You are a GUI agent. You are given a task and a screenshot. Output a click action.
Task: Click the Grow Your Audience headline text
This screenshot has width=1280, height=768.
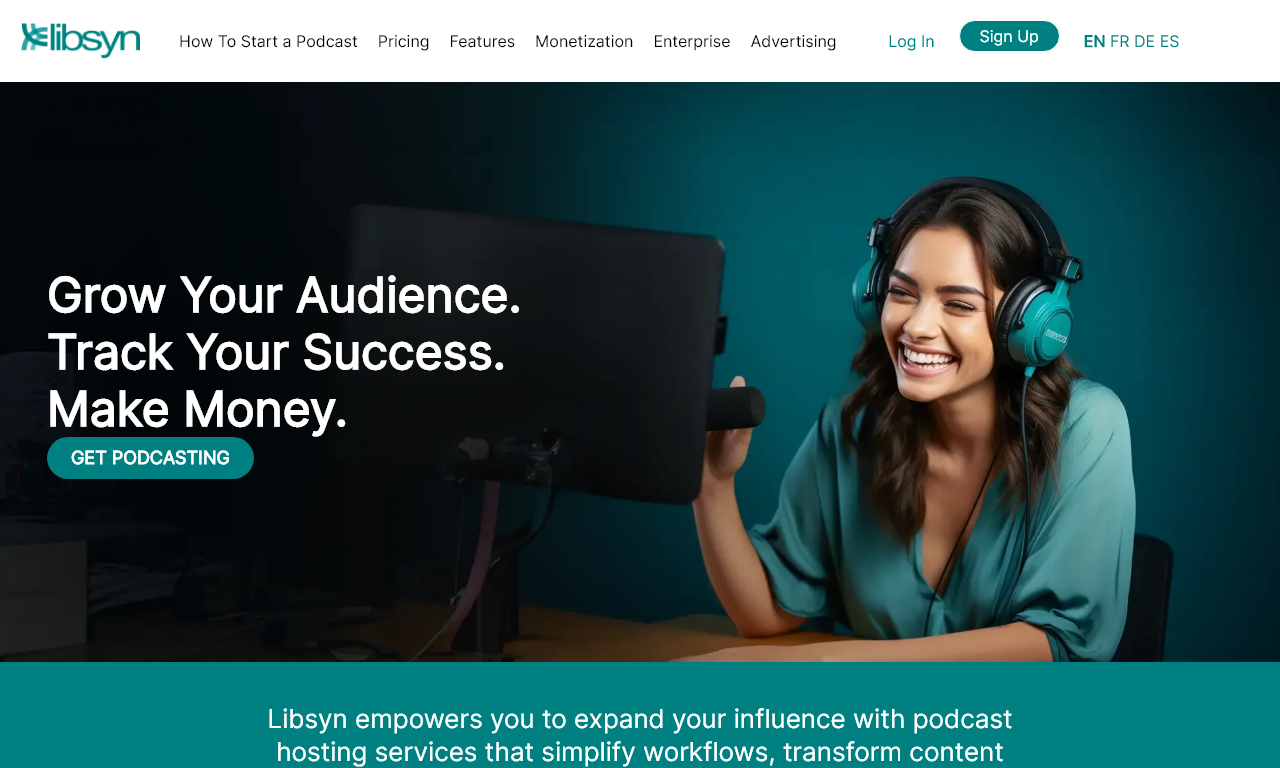(x=284, y=295)
